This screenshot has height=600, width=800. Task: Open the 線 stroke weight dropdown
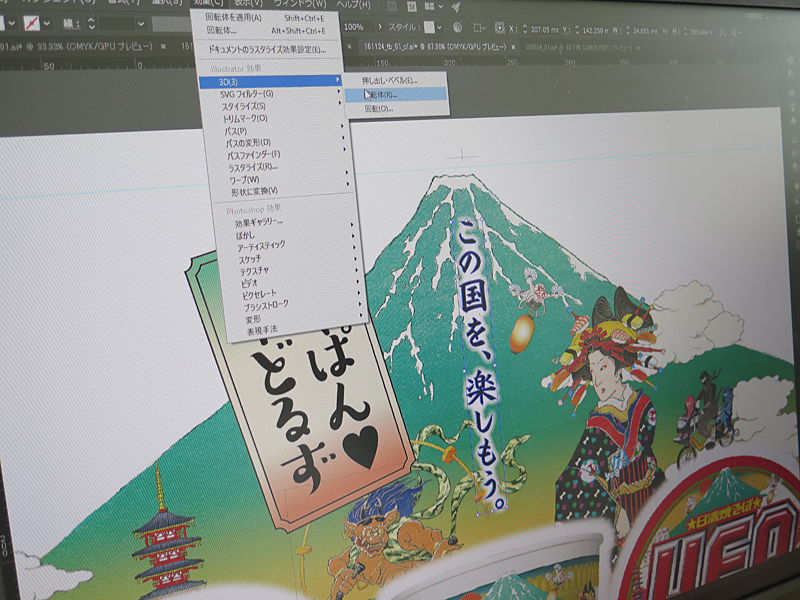click(140, 23)
